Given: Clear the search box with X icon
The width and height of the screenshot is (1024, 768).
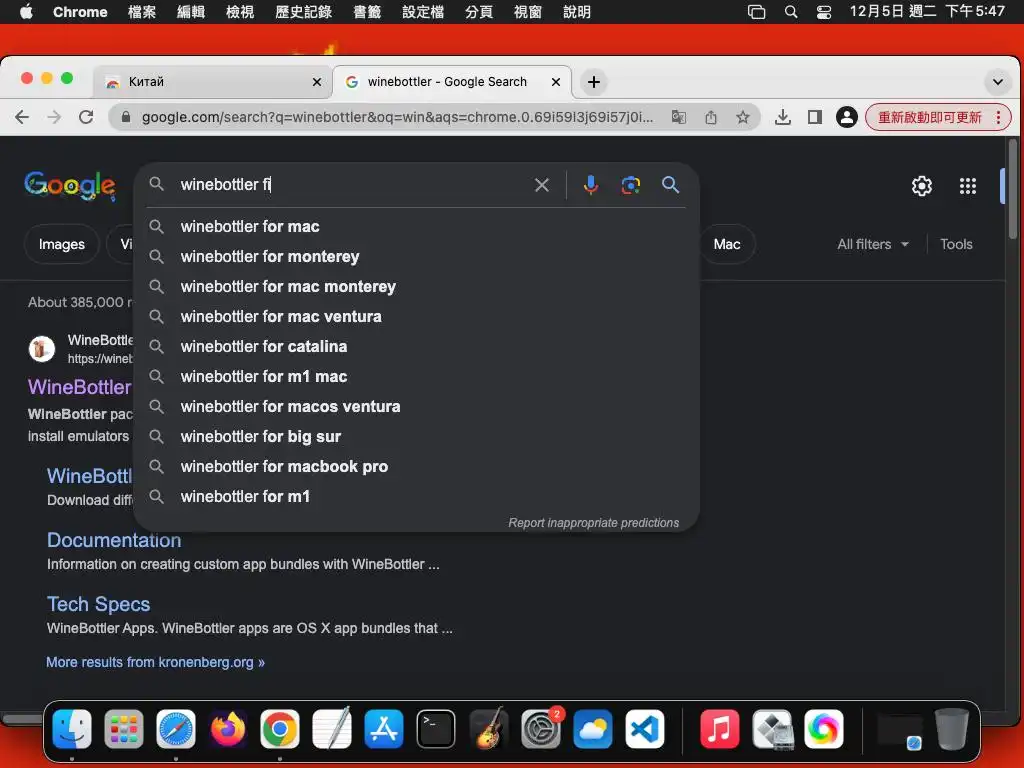Looking at the screenshot, I should coord(541,185).
